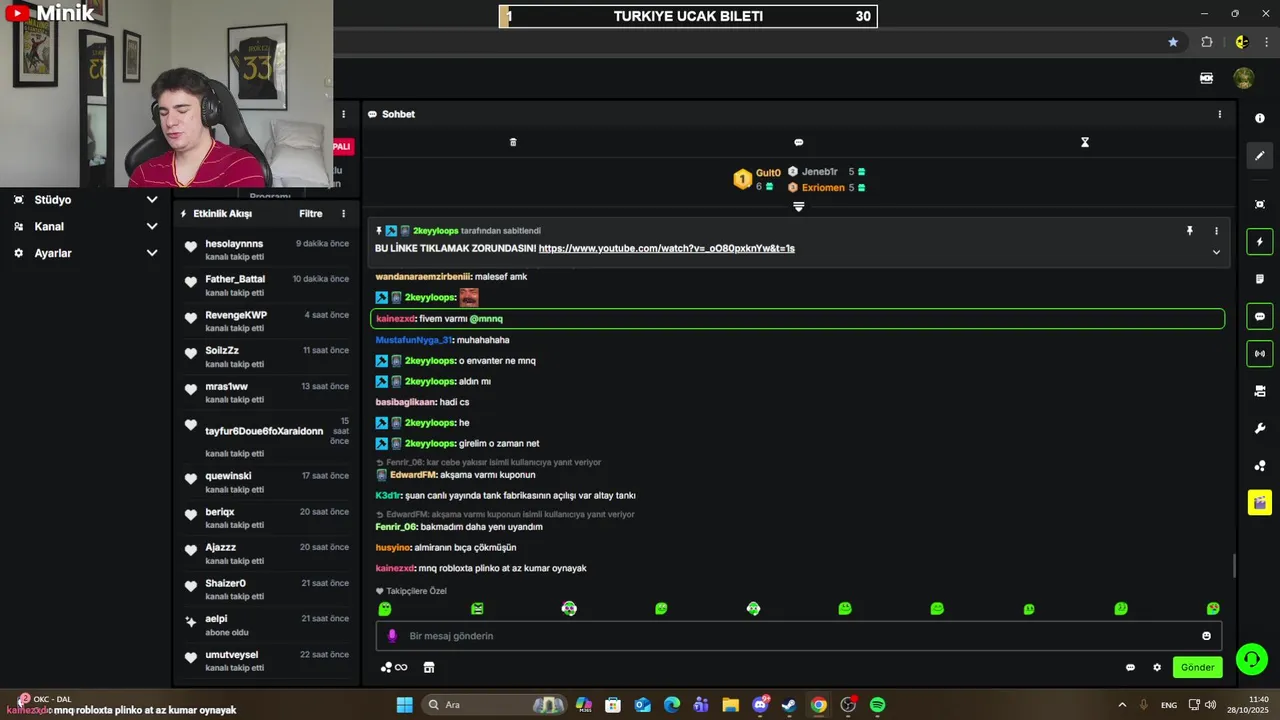Select umutveysel follow event
The height and width of the screenshot is (720, 1280).
tap(266, 660)
